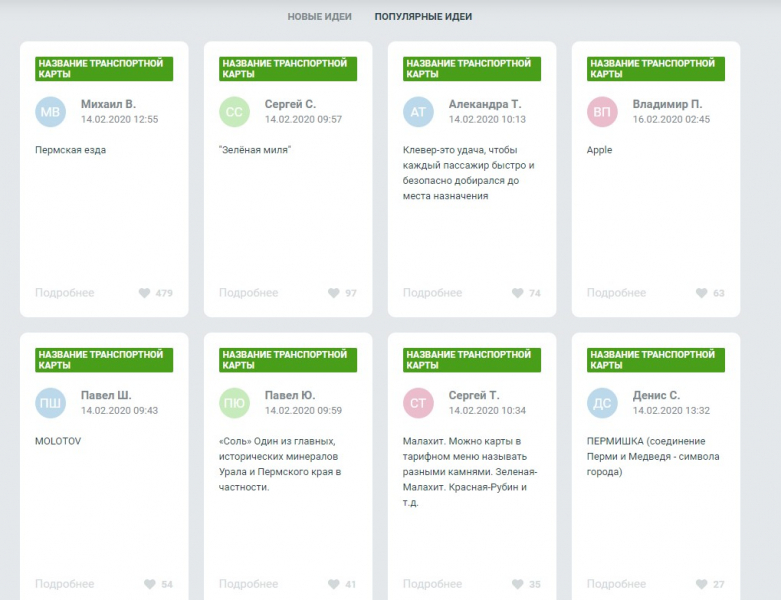This screenshot has width=781, height=600.
Task: Click heart icon on "Зелёная миля" card
Action: (x=333, y=293)
